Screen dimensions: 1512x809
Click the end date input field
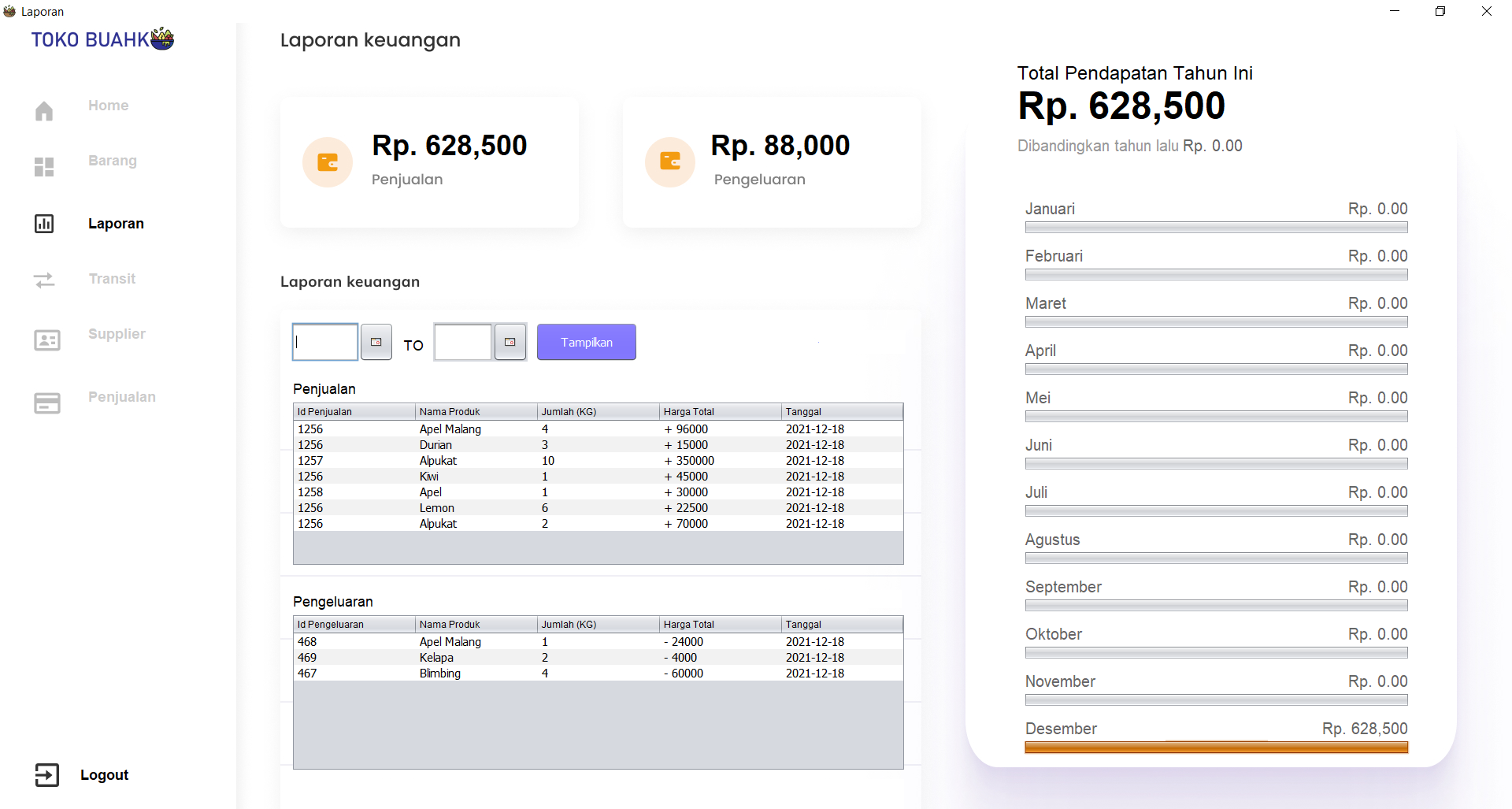point(462,342)
